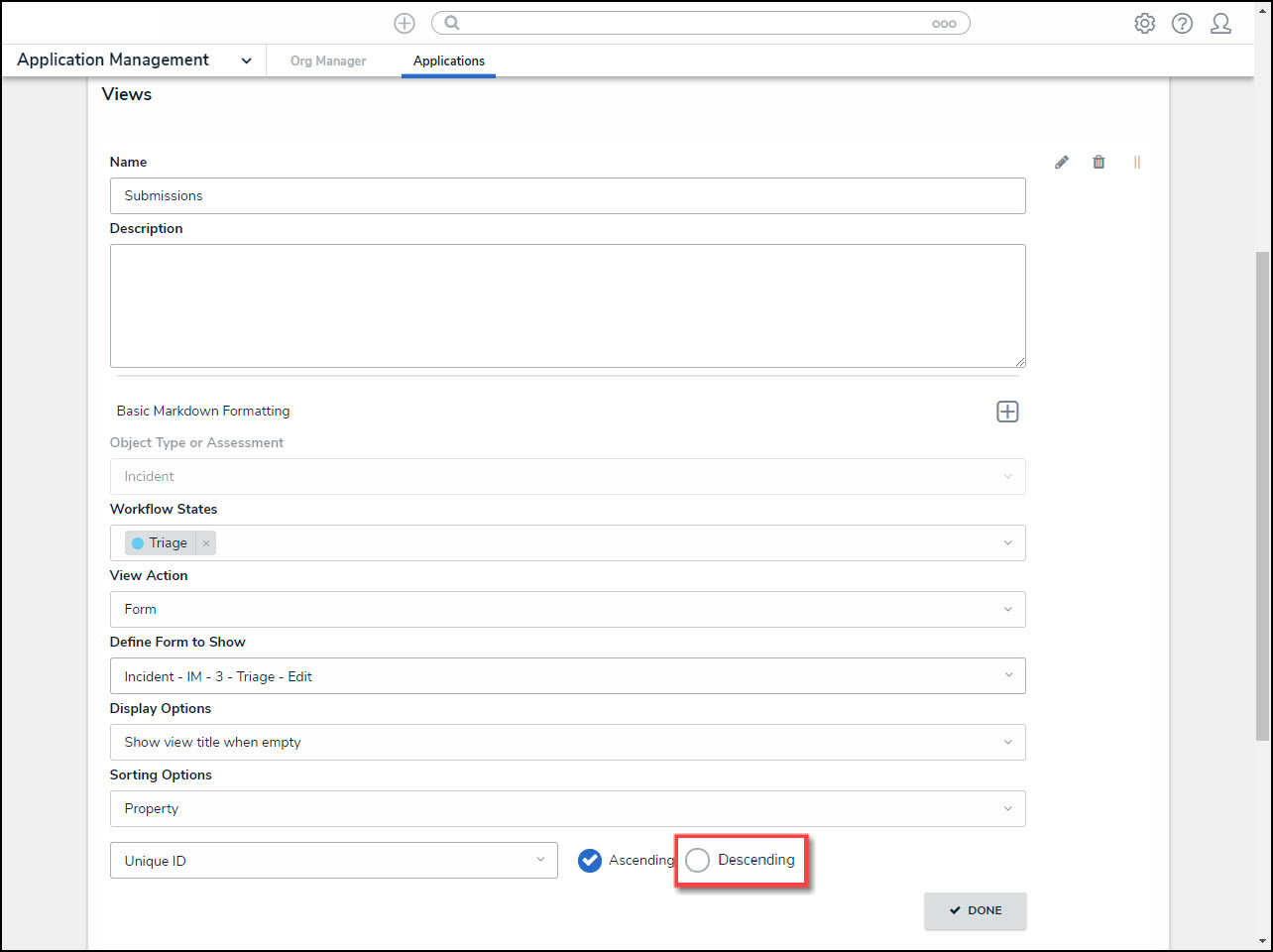Click the user profile icon
Viewport: 1273px width, 952px height.
tap(1220, 24)
